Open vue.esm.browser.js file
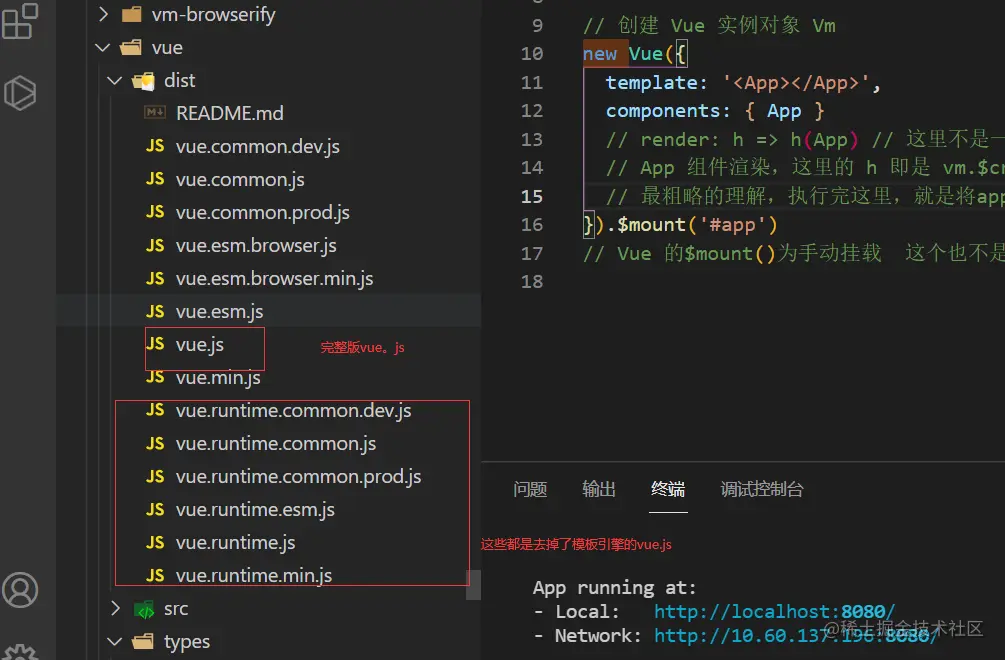This screenshot has width=1005, height=660. click(x=256, y=245)
